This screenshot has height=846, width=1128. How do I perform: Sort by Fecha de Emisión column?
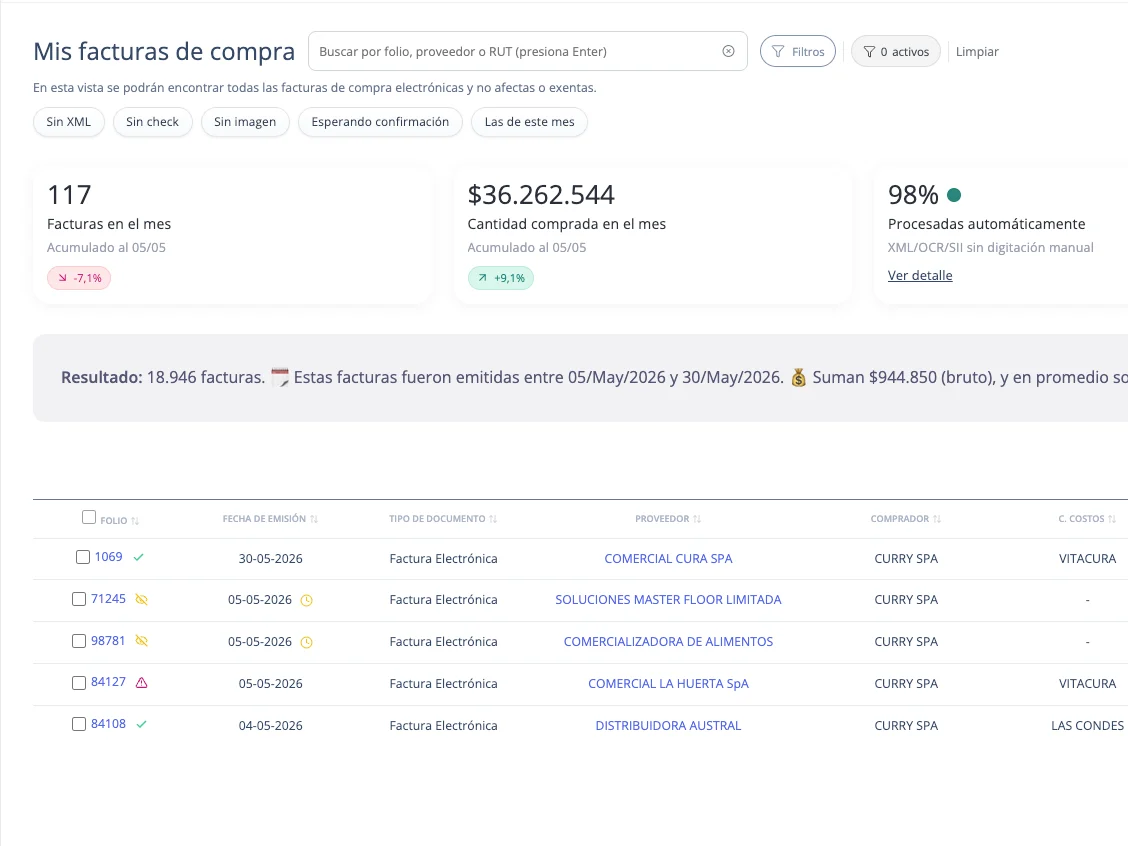pyautogui.click(x=314, y=519)
